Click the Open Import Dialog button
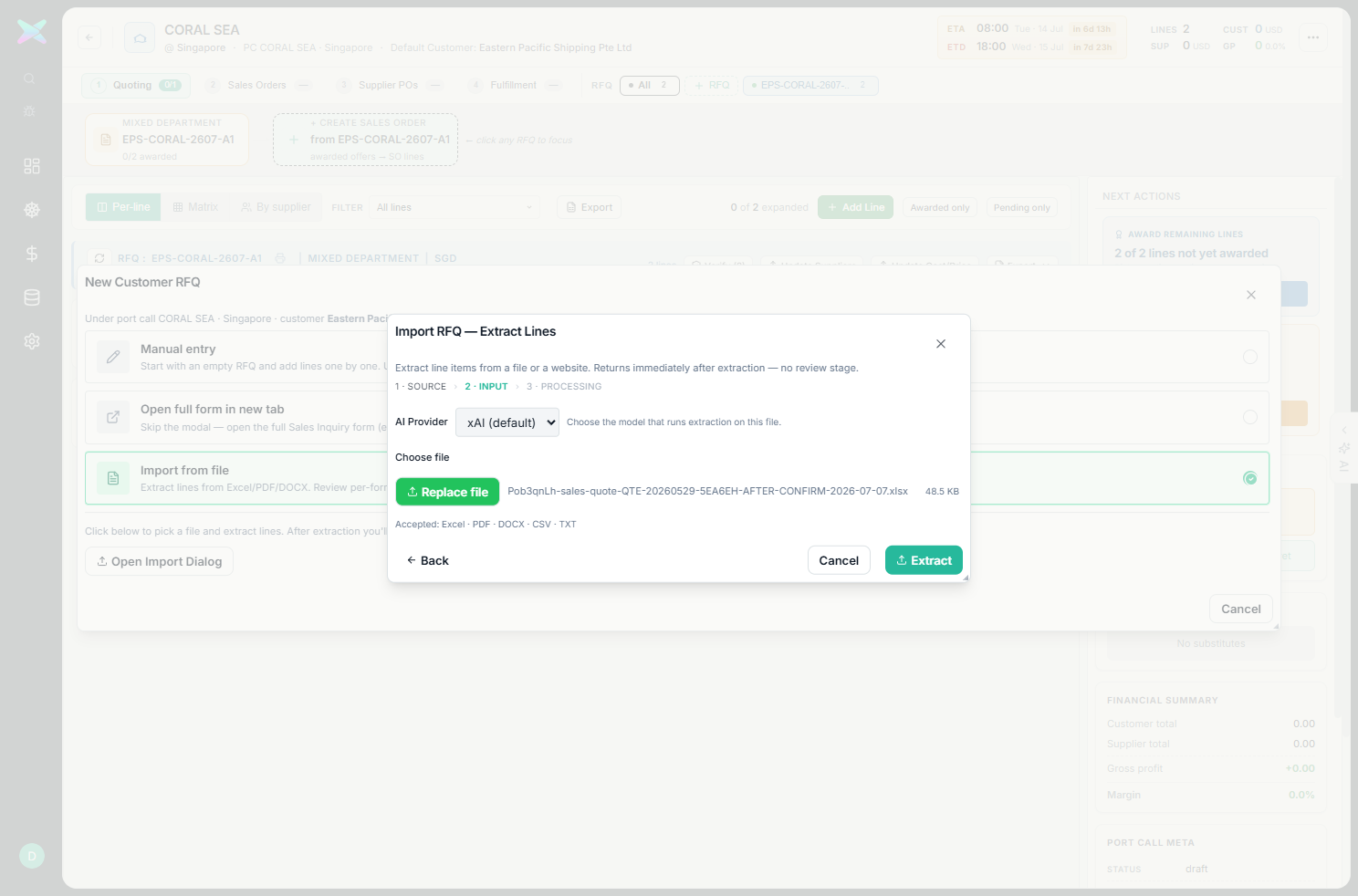 (x=160, y=561)
